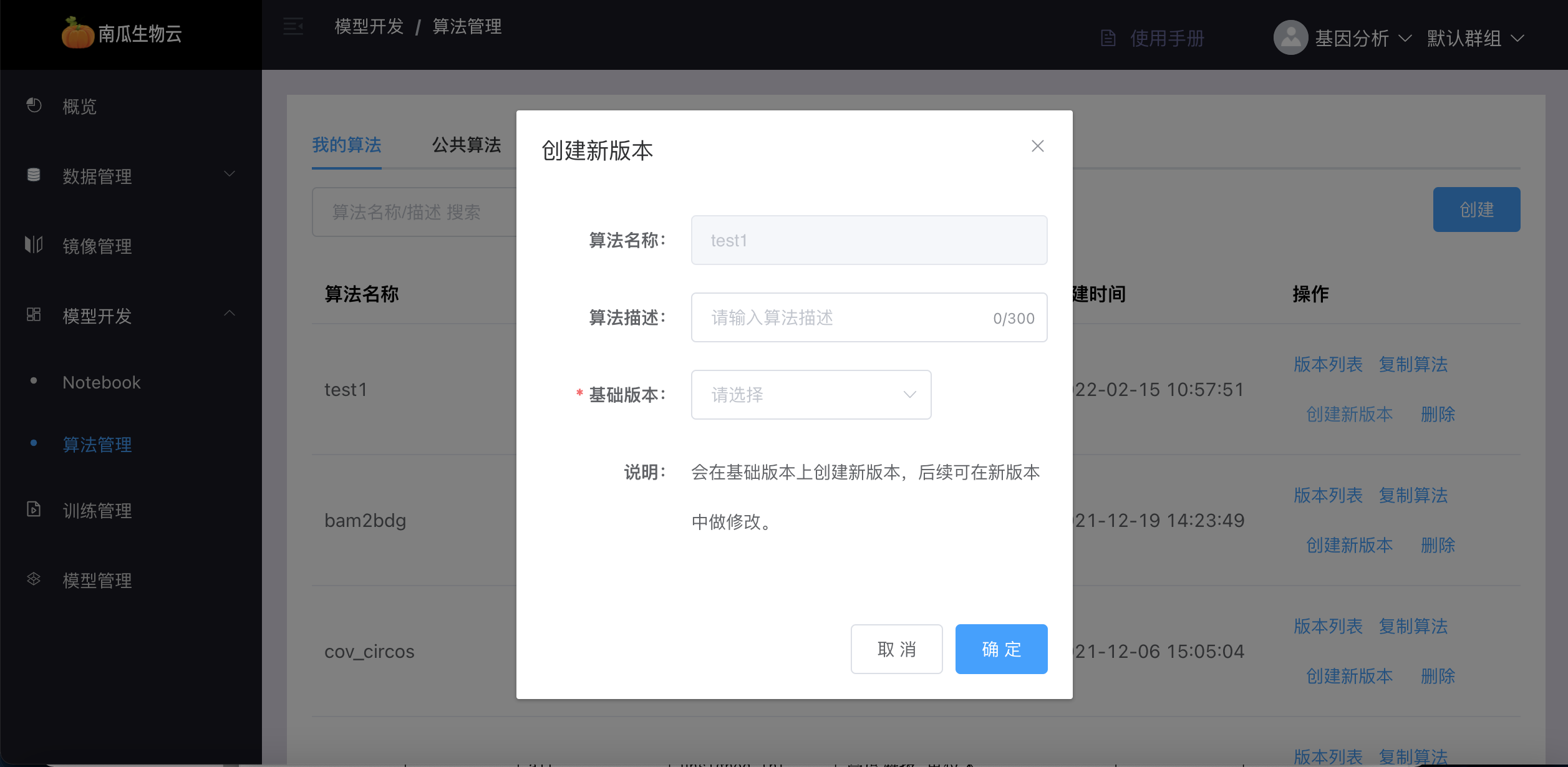Click 复制算法 for bam2bdg

pos(1413,495)
